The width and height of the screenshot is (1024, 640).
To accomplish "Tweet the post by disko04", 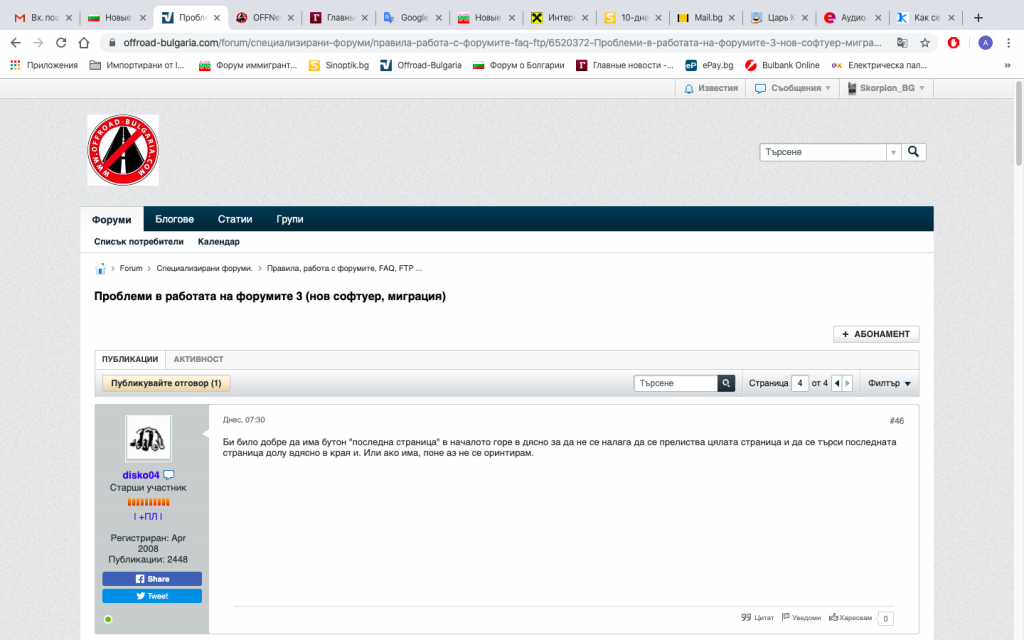I will tap(152, 596).
